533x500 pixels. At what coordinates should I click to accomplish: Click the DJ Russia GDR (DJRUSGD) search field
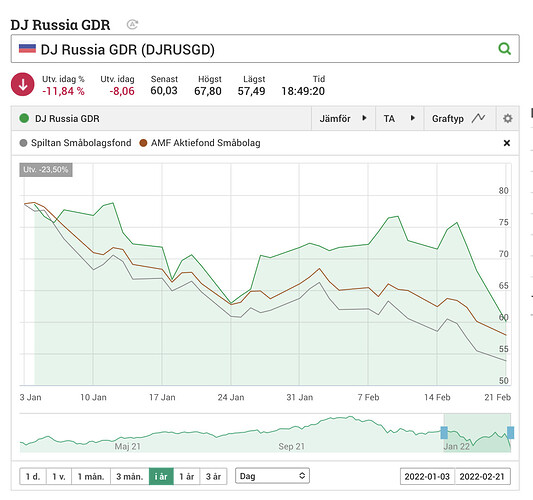click(x=265, y=49)
